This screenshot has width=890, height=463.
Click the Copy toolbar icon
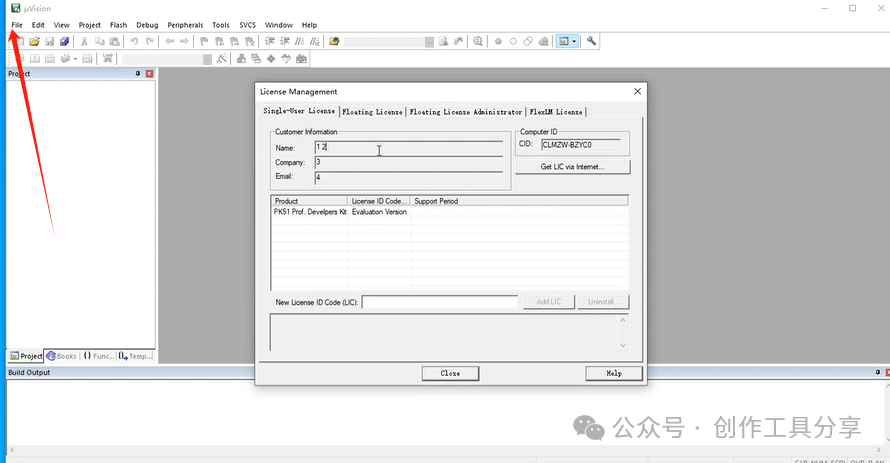[x=99, y=41]
